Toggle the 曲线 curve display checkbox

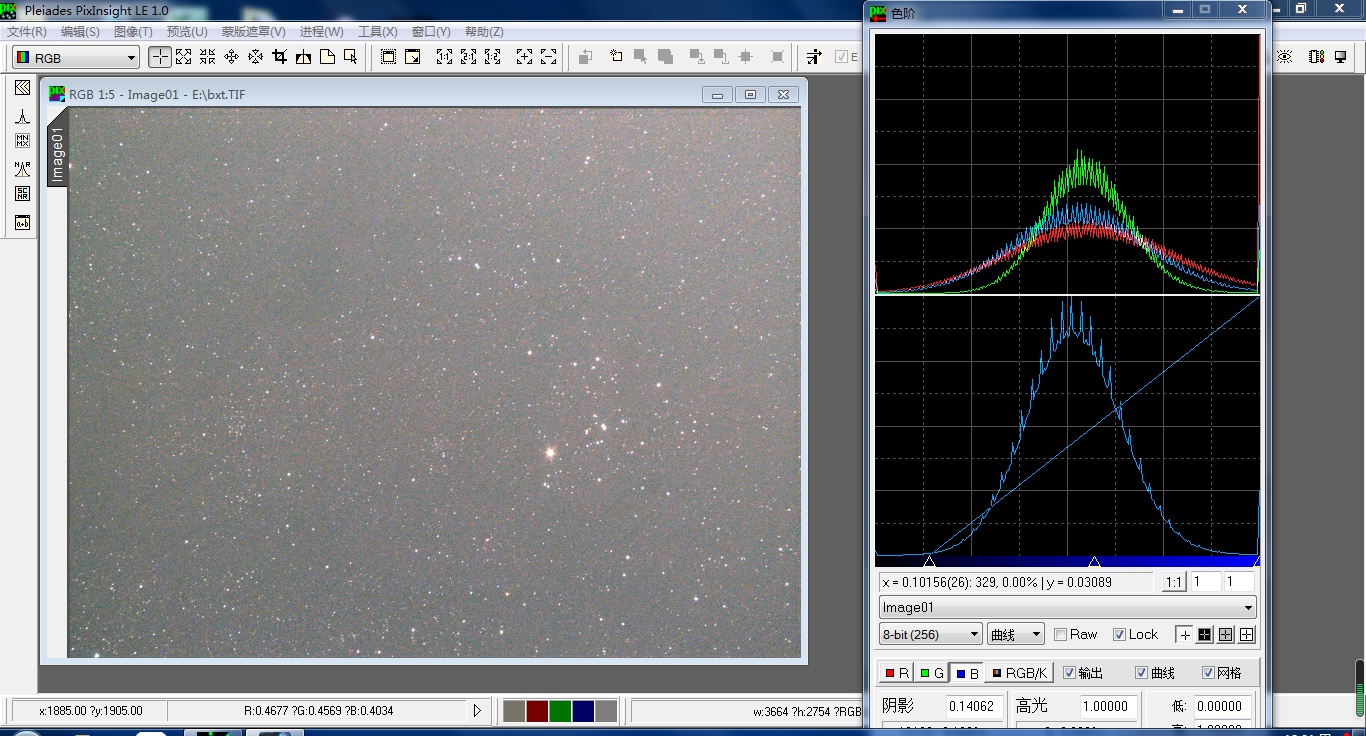1141,673
